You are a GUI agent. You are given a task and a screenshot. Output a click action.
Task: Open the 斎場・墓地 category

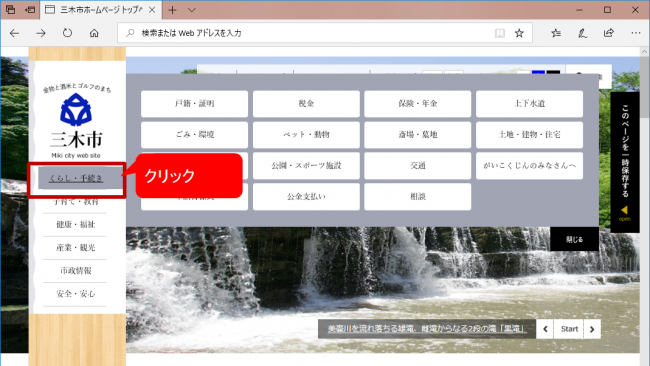[x=418, y=135]
